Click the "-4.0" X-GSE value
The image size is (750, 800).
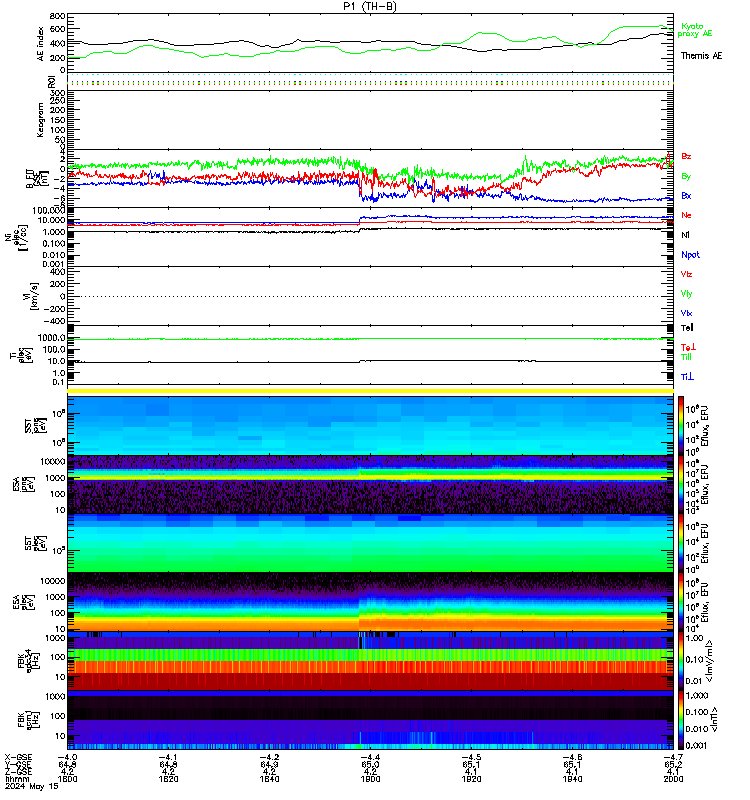[x=67, y=758]
